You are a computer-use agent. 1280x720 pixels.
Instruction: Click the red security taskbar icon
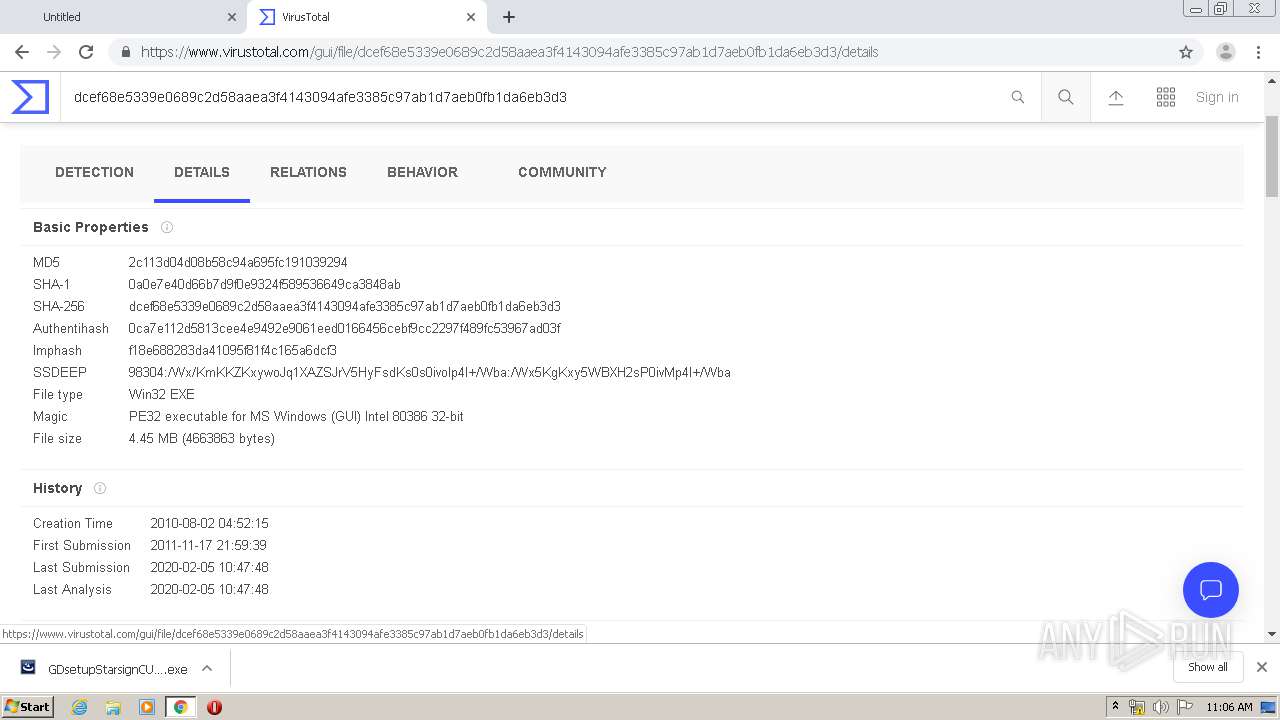pos(214,707)
